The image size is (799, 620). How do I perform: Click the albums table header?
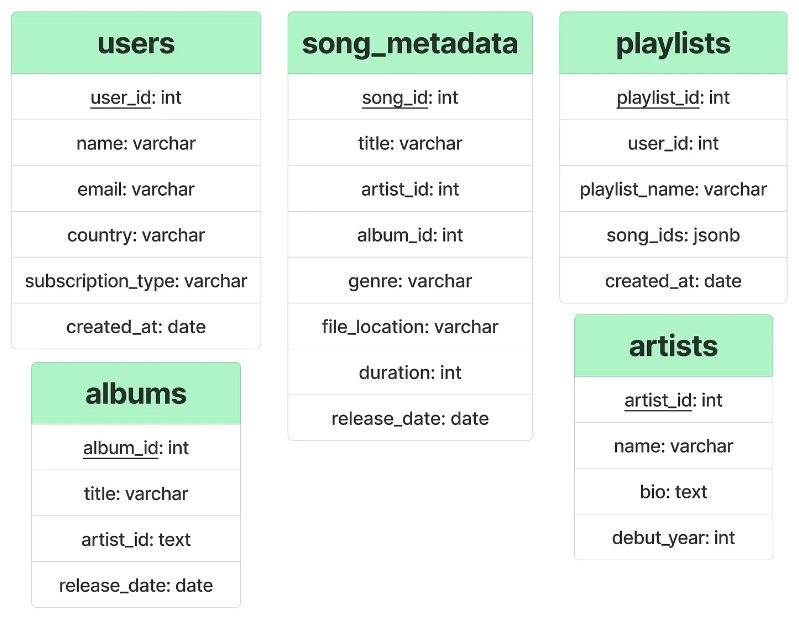coord(136,394)
